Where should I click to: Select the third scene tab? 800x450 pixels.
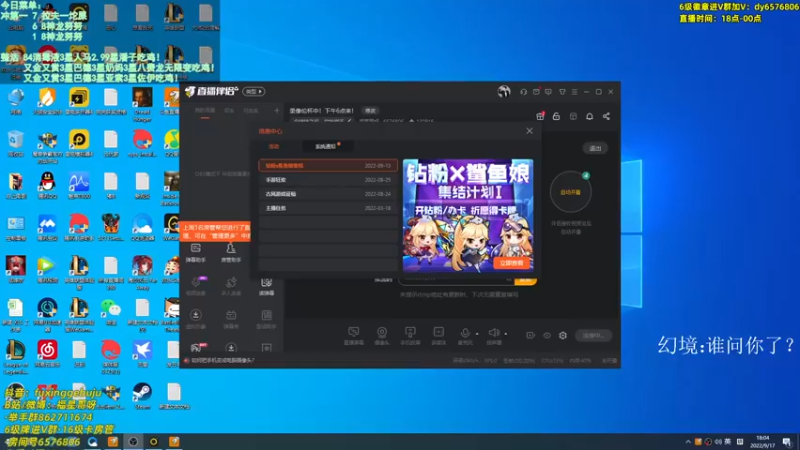coord(251,111)
